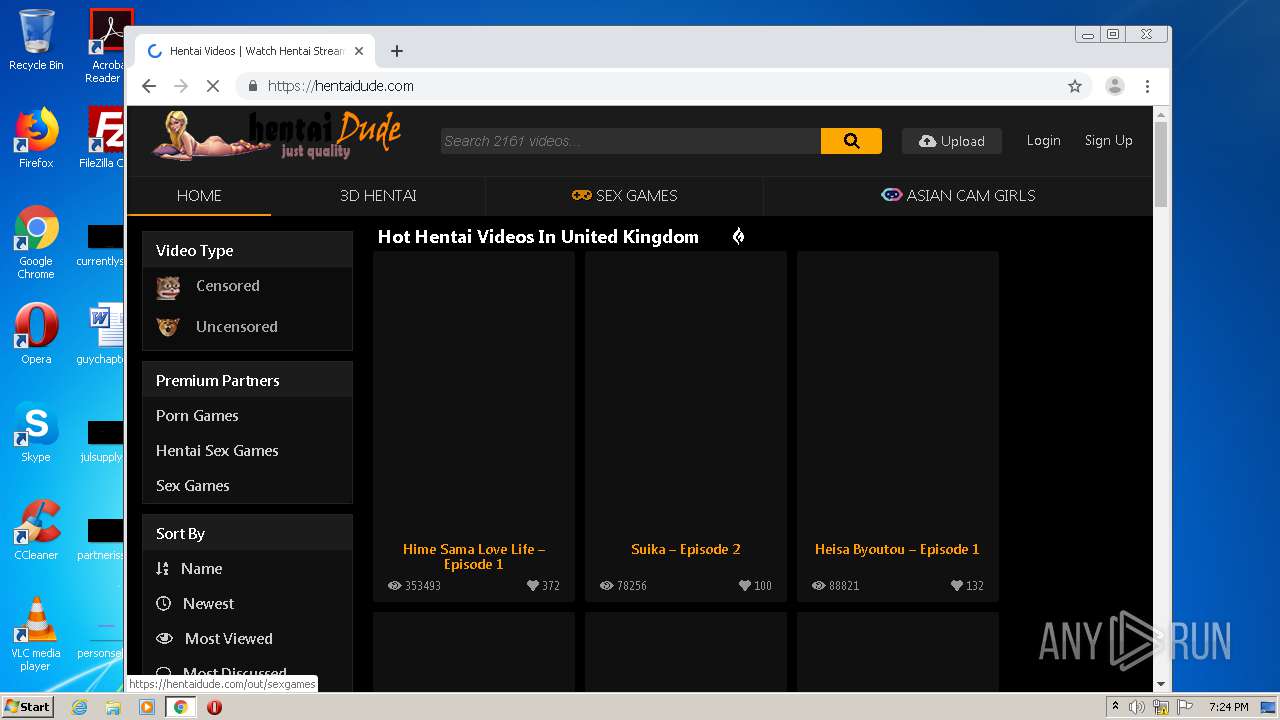
Task: Click the browser back arrow
Action: pyautogui.click(x=149, y=86)
